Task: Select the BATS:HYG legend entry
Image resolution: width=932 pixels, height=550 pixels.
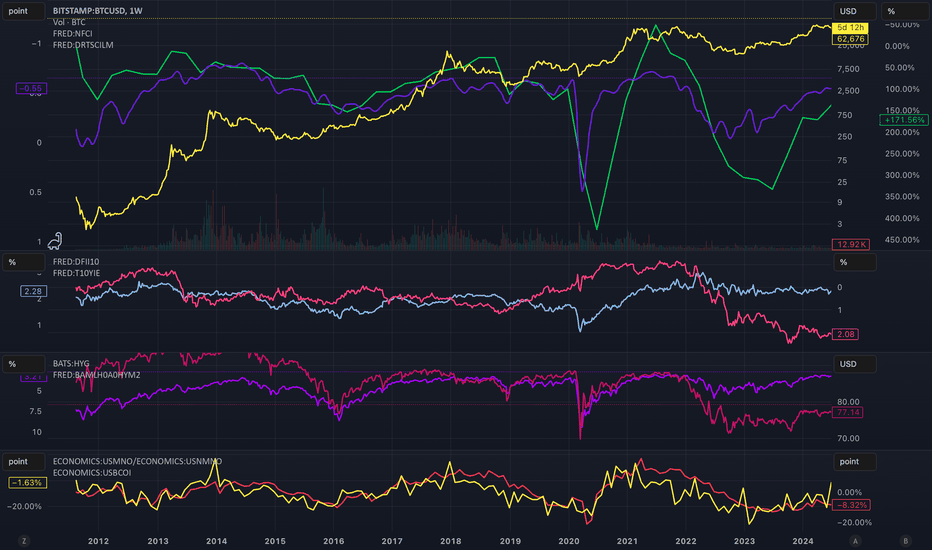Action: pos(71,363)
